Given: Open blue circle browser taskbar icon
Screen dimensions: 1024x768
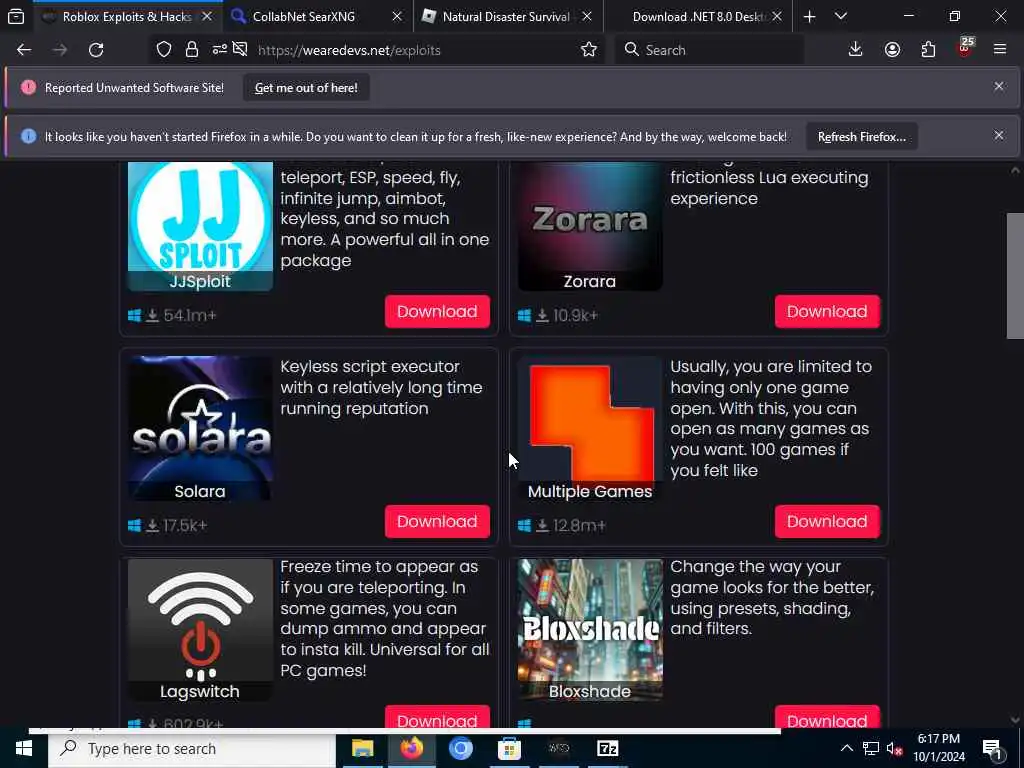Looking at the screenshot, I should [x=460, y=748].
